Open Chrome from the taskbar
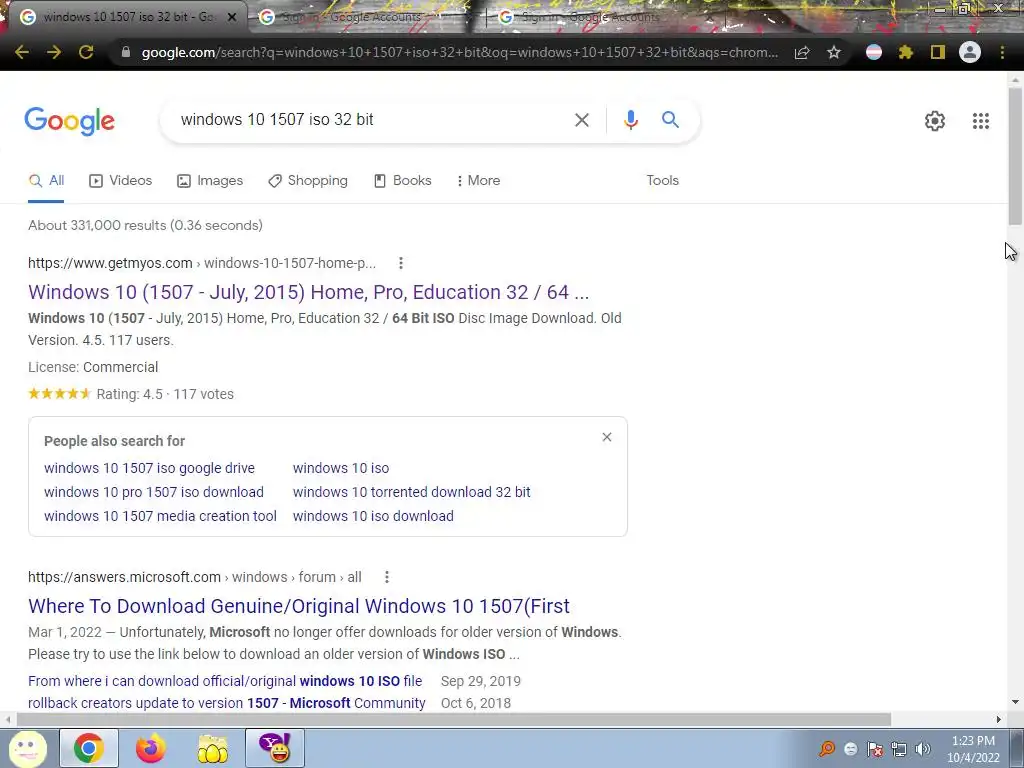The width and height of the screenshot is (1024, 768). [89, 748]
